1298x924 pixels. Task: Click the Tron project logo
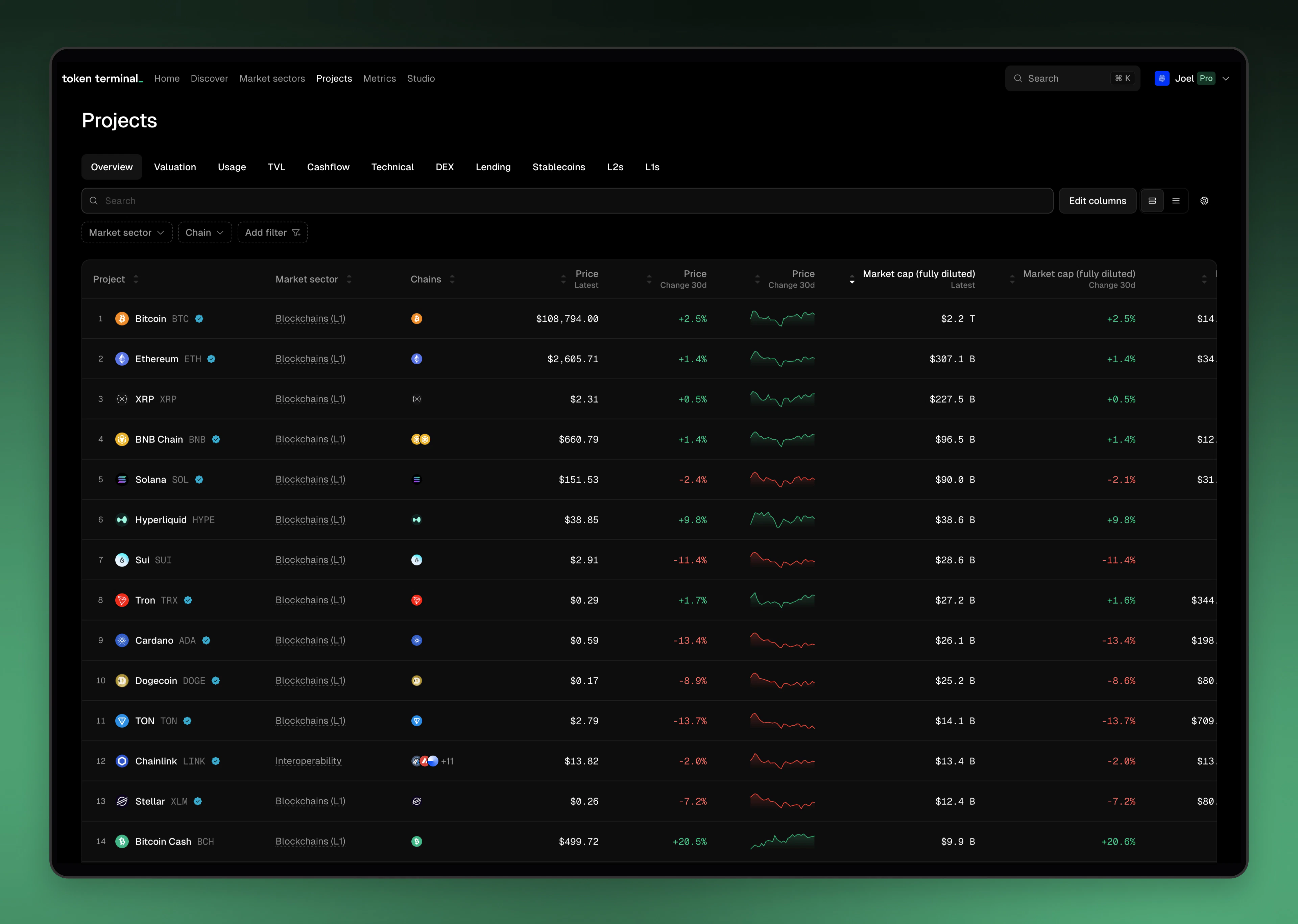122,600
